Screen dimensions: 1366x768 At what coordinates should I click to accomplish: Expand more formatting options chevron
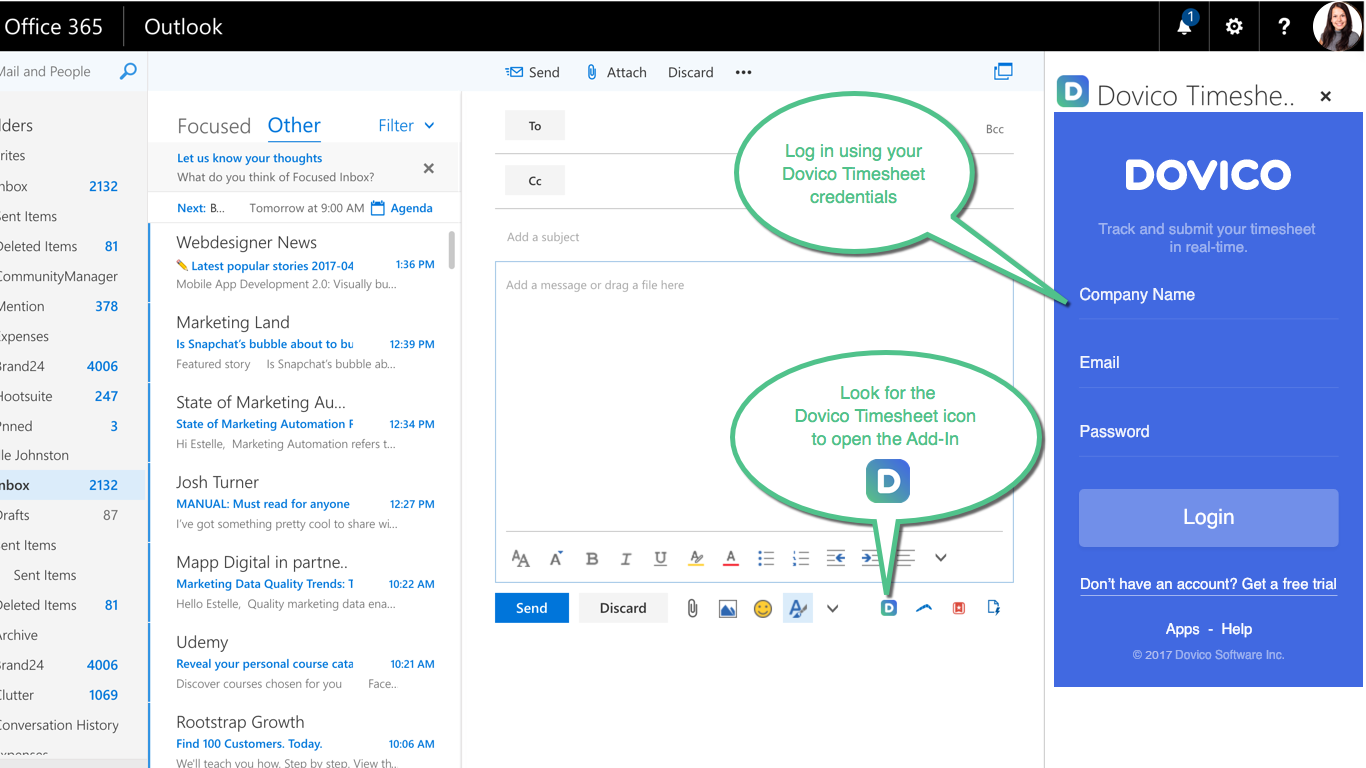940,558
